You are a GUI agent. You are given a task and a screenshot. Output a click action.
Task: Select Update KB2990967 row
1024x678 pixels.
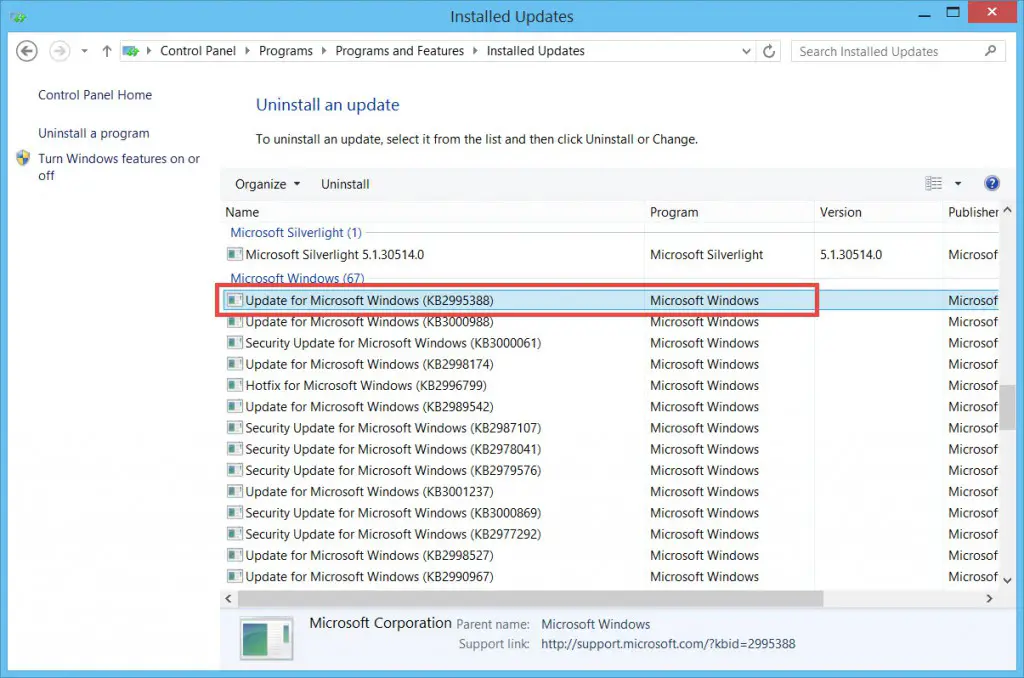(611, 577)
